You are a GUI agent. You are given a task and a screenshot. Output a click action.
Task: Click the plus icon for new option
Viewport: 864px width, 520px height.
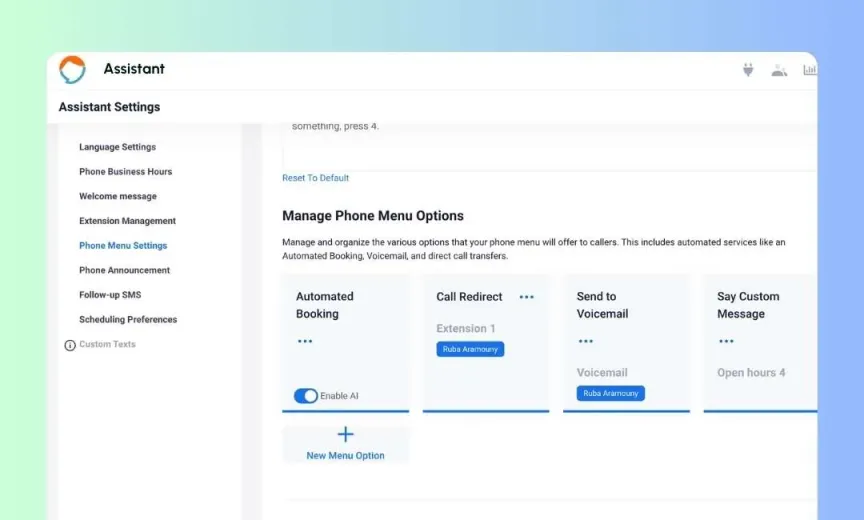pos(345,434)
